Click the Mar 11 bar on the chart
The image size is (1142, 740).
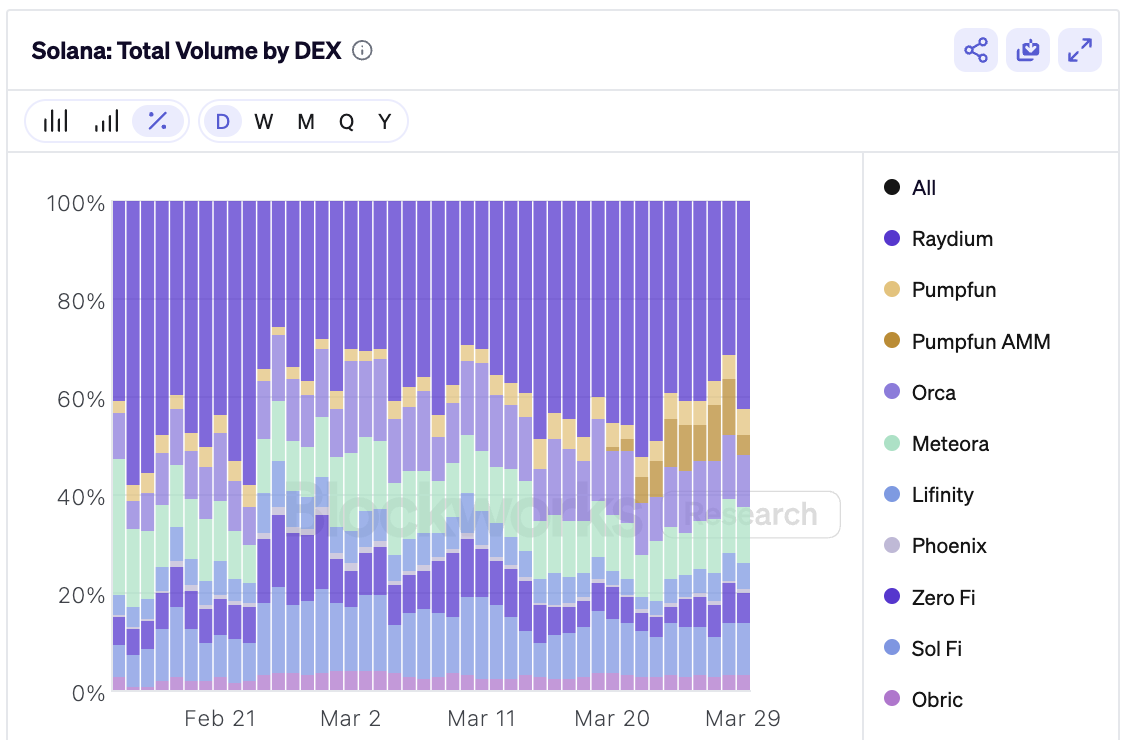pos(482,450)
